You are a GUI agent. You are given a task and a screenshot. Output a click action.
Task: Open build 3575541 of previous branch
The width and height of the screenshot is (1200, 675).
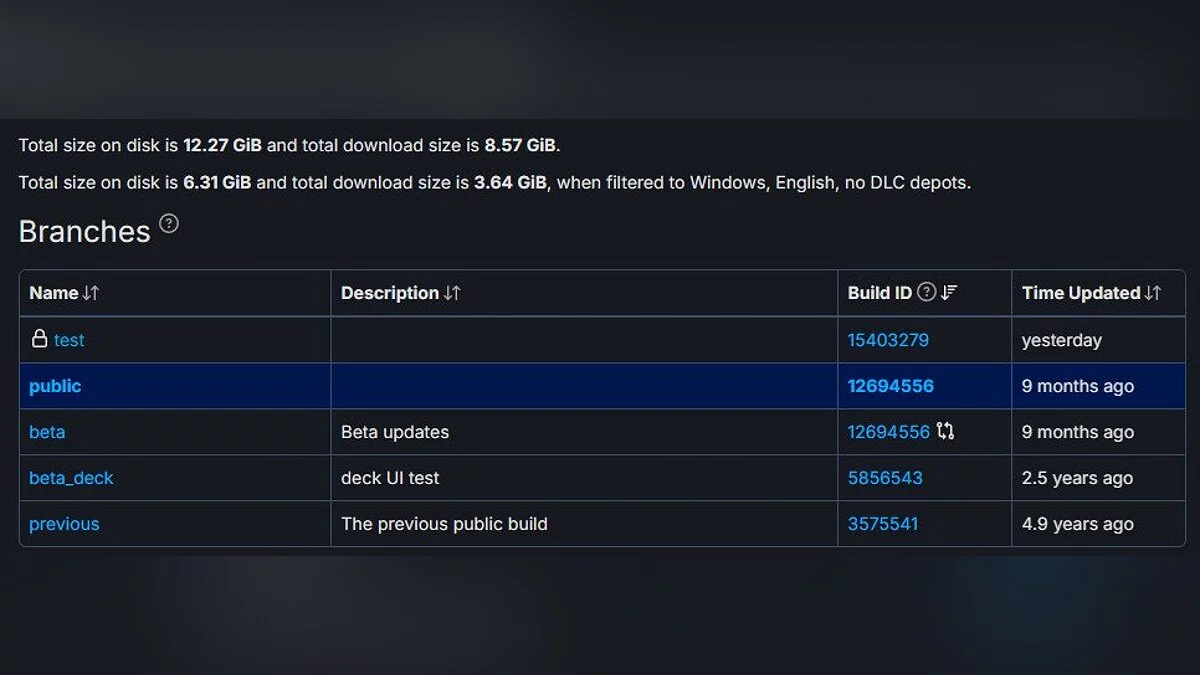coord(883,524)
